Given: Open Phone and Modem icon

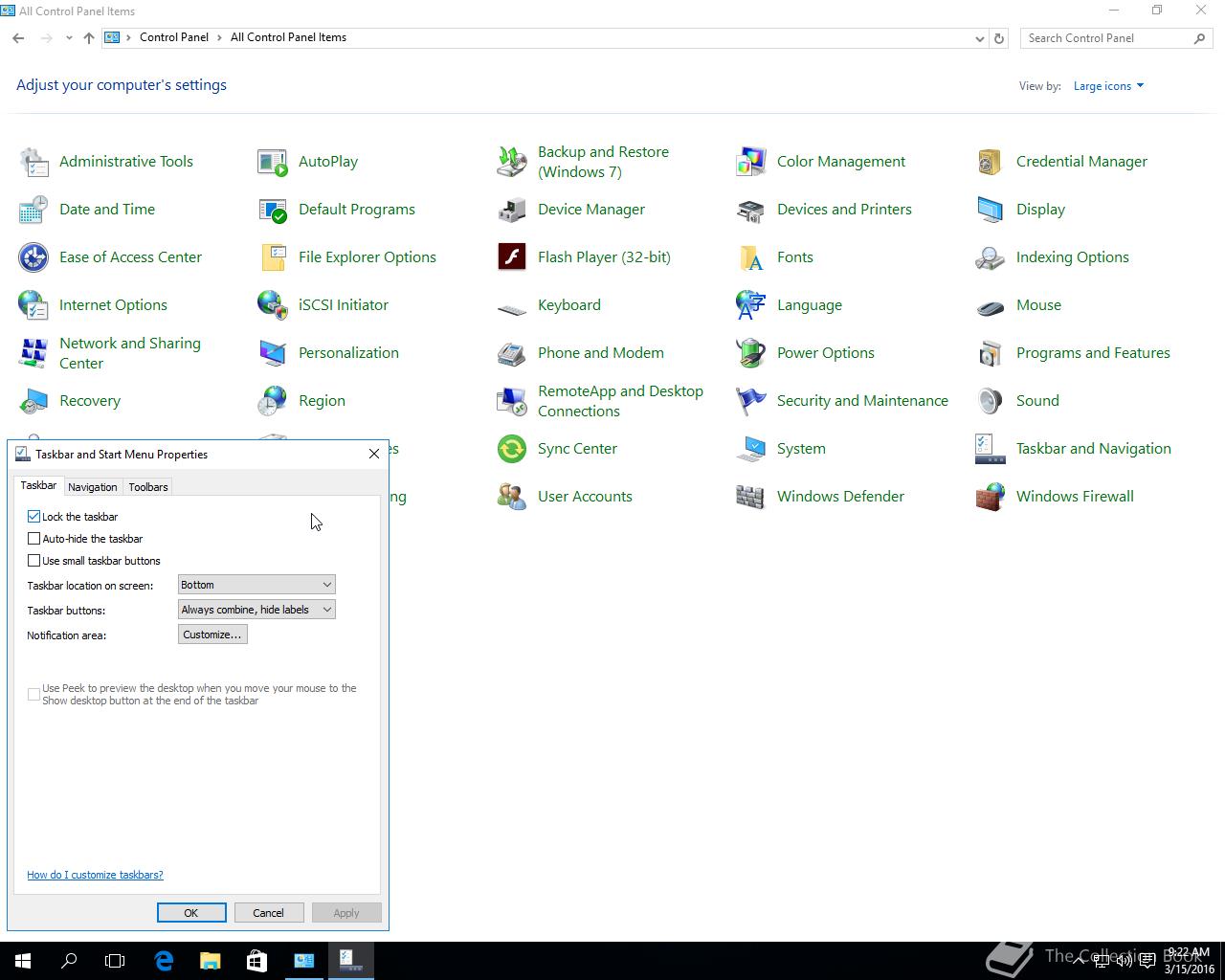Looking at the screenshot, I should tap(512, 353).
